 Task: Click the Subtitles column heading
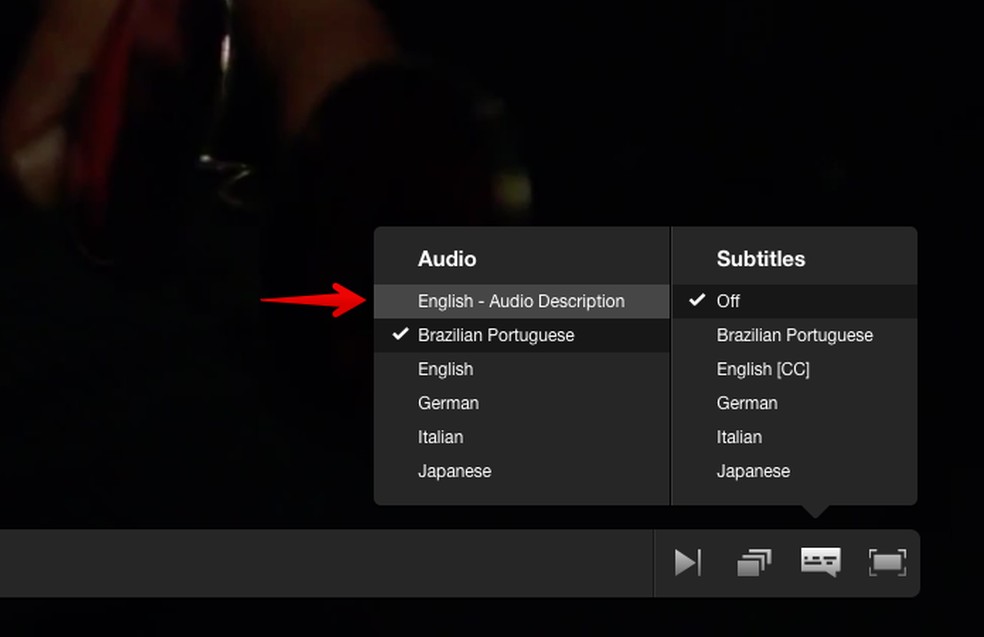click(761, 259)
